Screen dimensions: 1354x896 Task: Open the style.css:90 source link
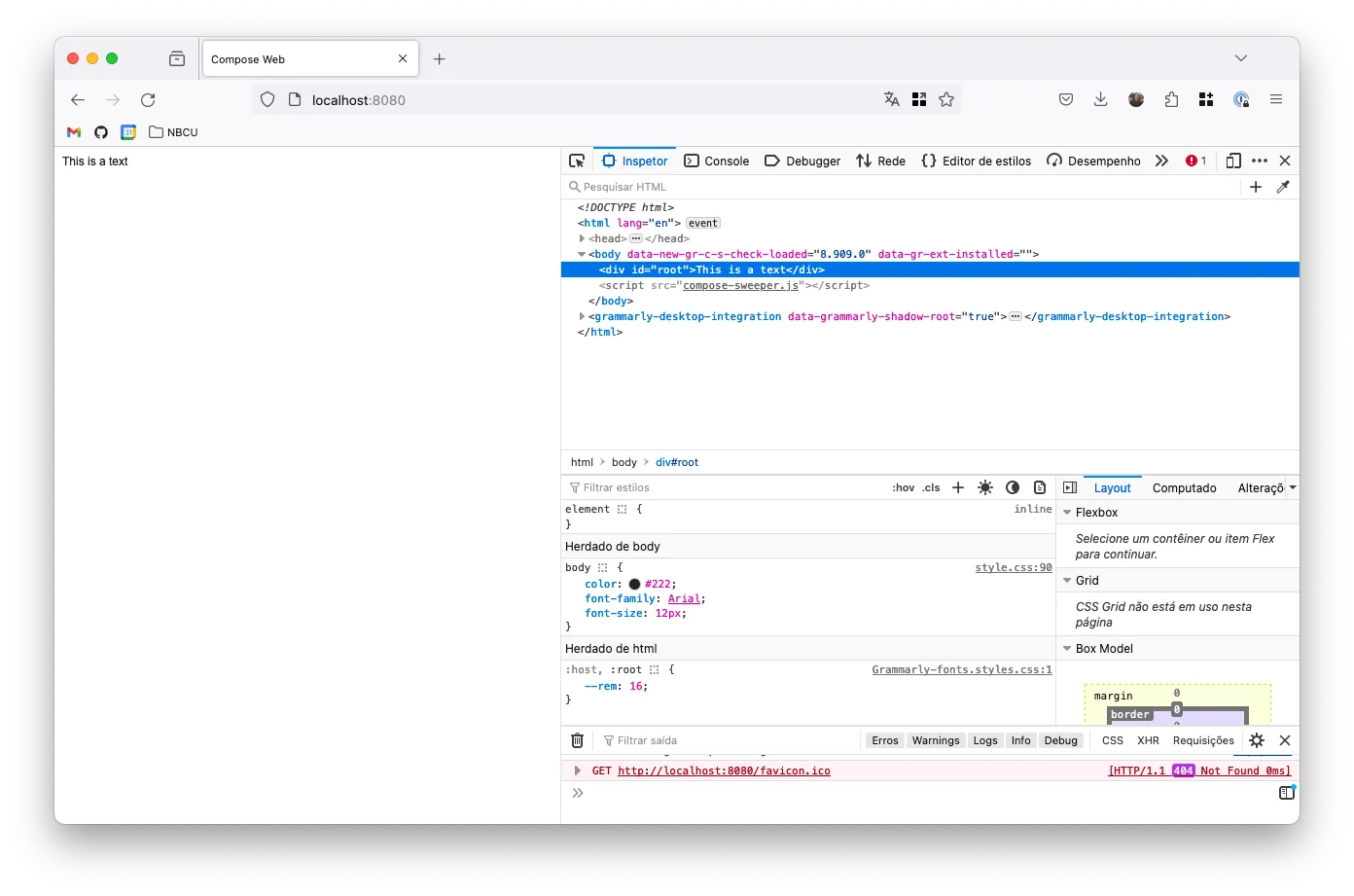(1014, 567)
